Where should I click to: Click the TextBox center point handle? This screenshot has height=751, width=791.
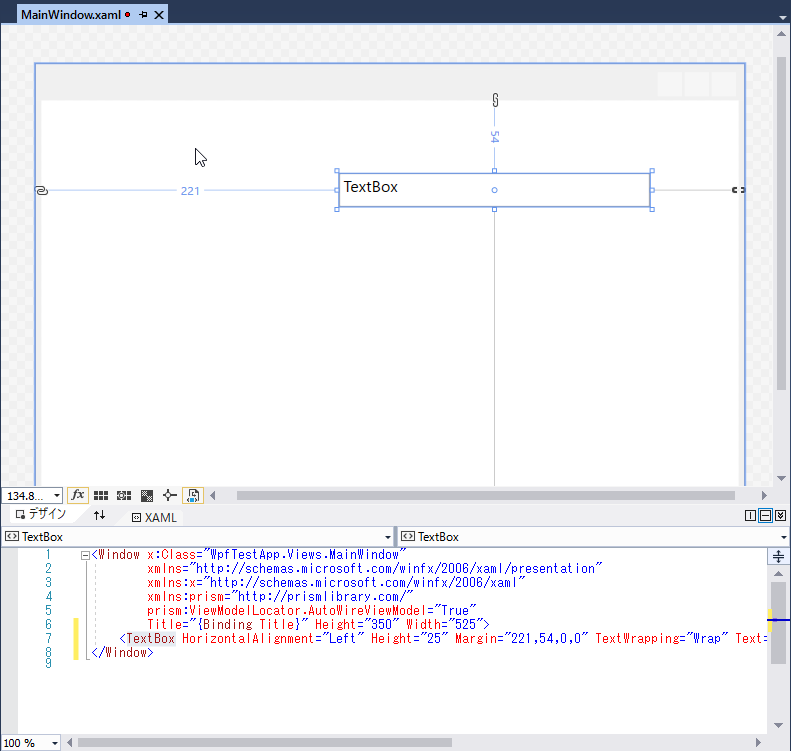pyautogui.click(x=494, y=190)
